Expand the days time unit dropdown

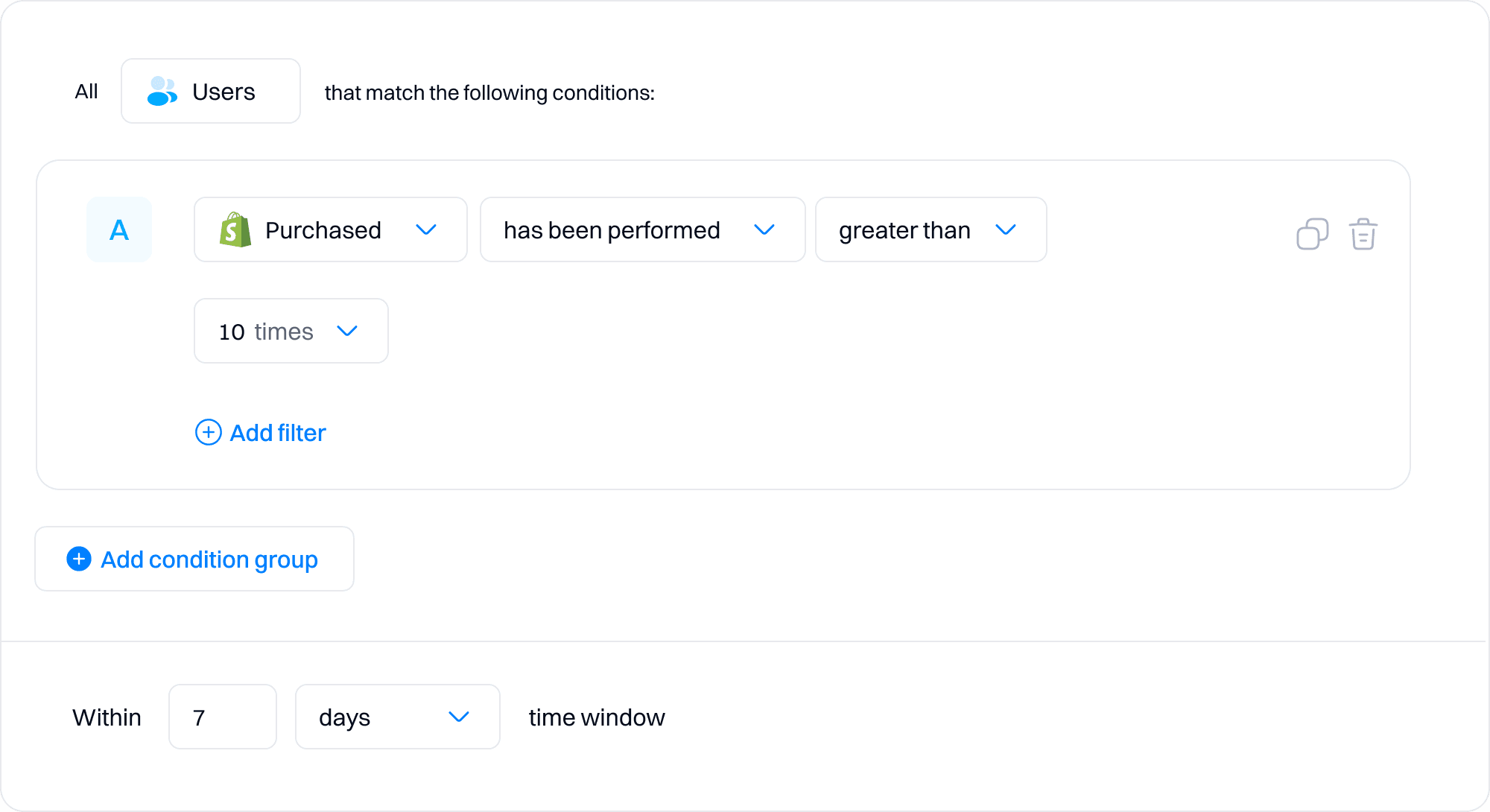tap(397, 717)
